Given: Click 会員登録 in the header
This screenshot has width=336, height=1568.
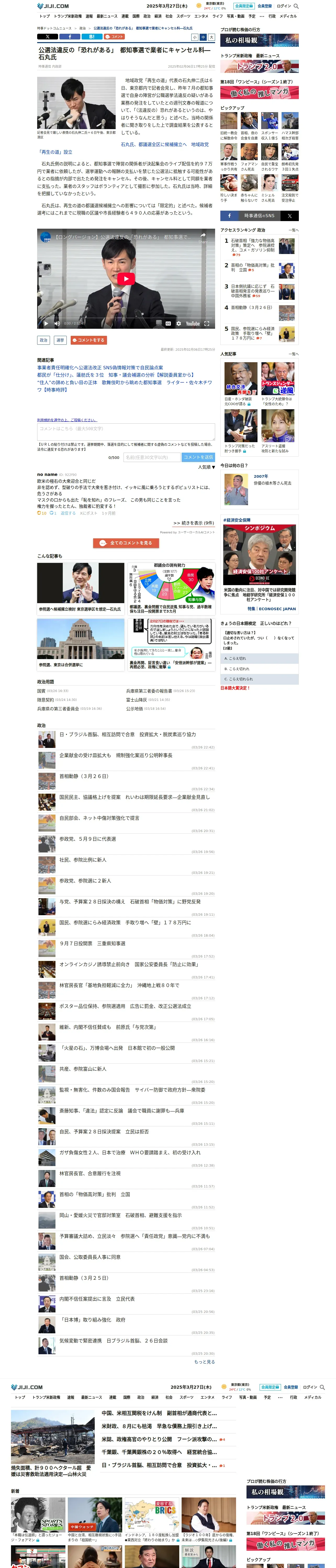Looking at the screenshot, I should (265, 6).
